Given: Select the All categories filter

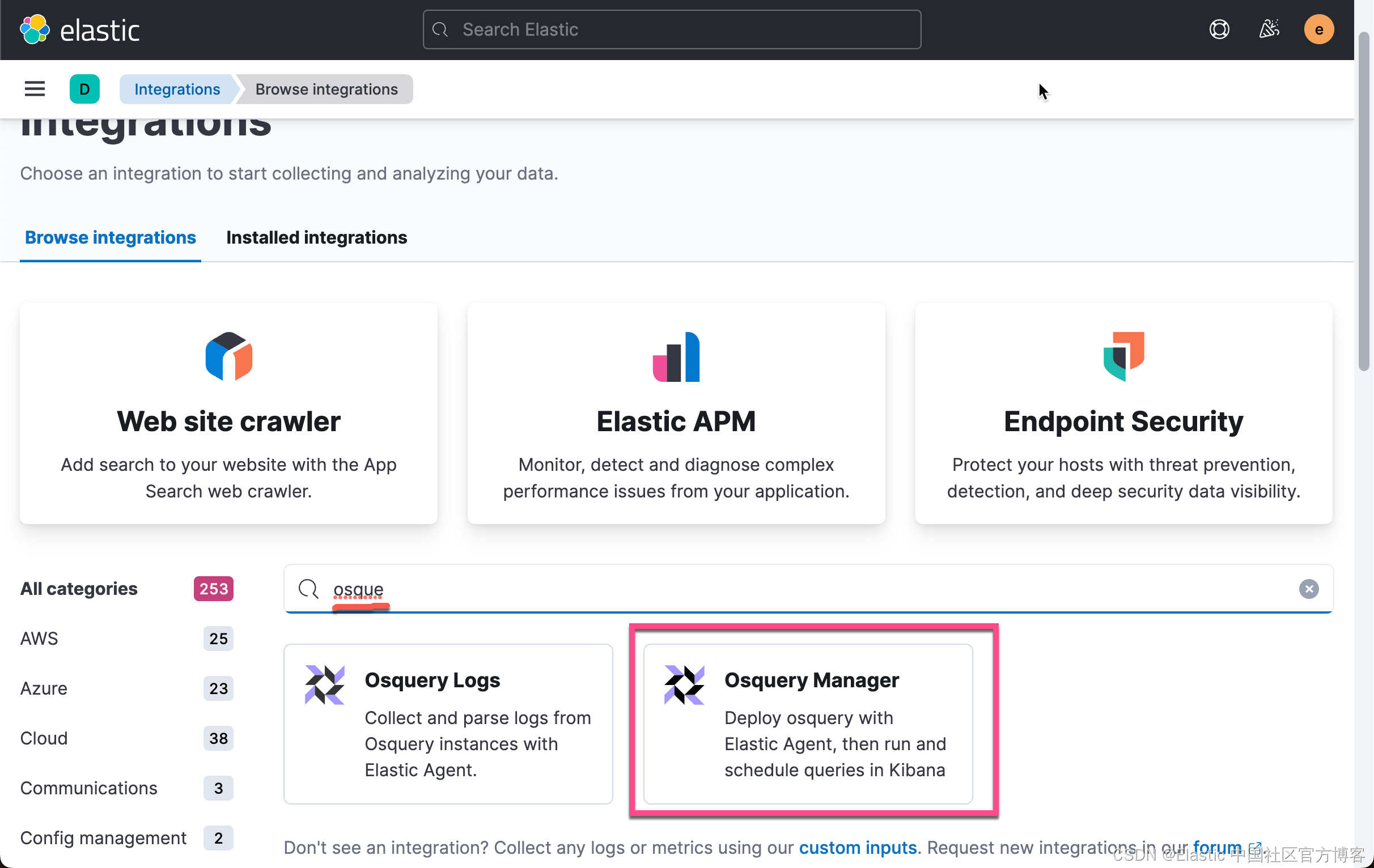Looking at the screenshot, I should [x=79, y=589].
